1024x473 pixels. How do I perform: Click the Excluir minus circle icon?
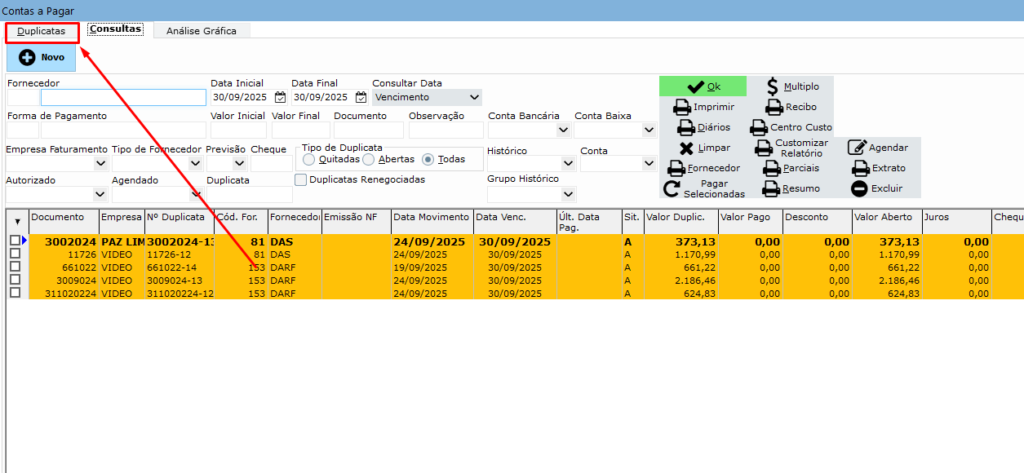[859, 188]
